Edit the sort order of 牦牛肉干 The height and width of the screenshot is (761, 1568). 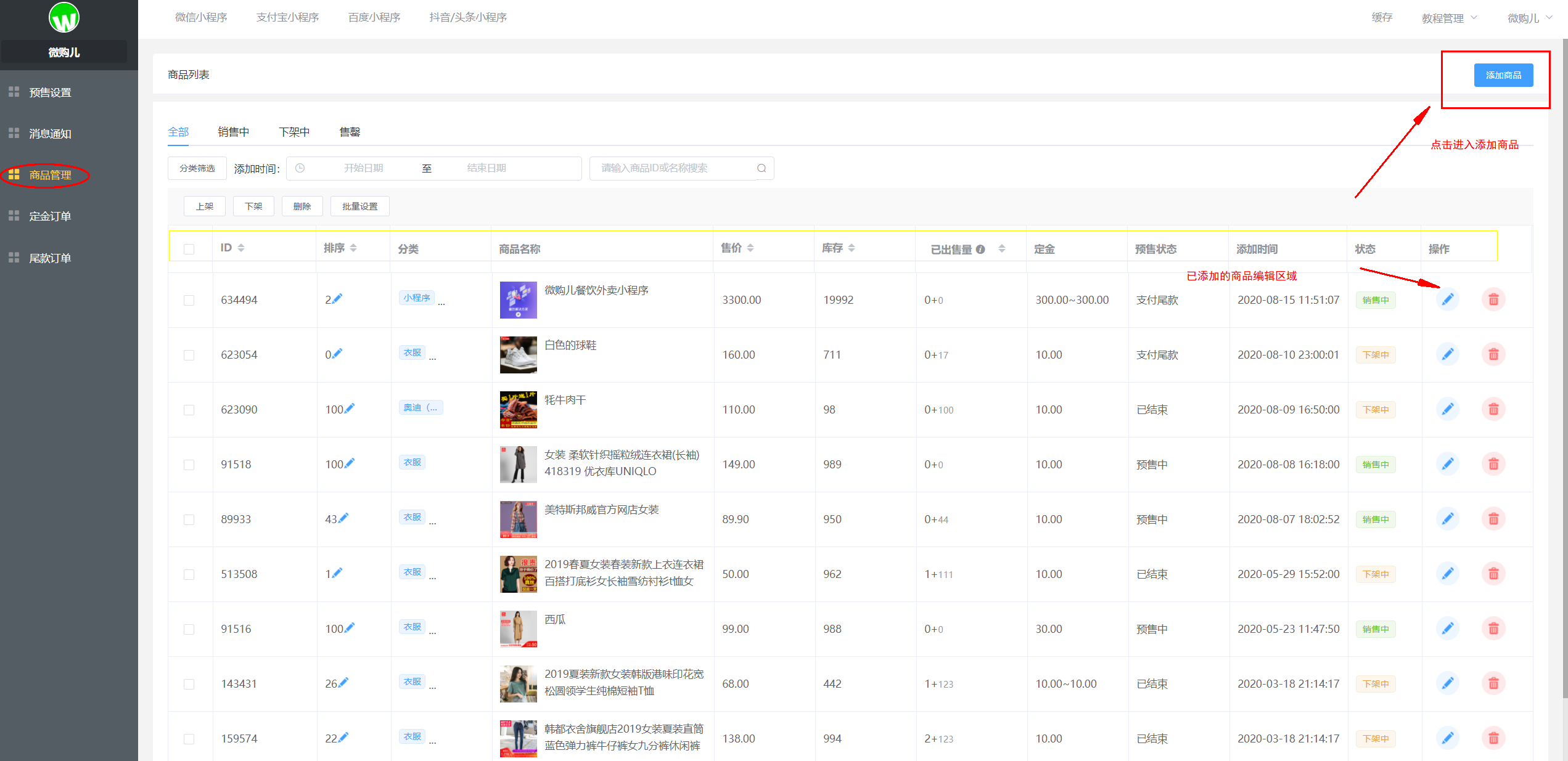350,408
